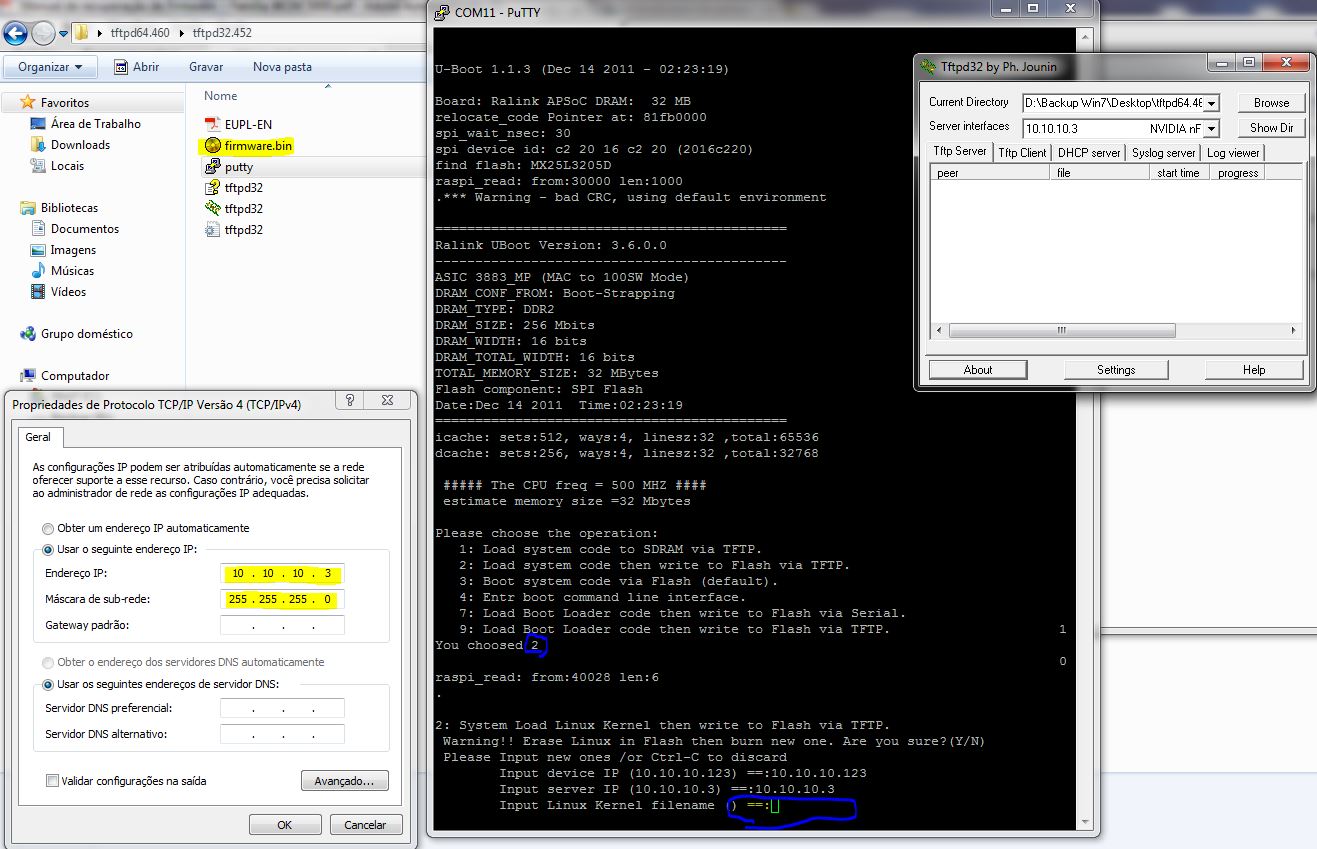1317x849 pixels.
Task: Select Obter um endereço IP automaticamente
Action: (48, 528)
